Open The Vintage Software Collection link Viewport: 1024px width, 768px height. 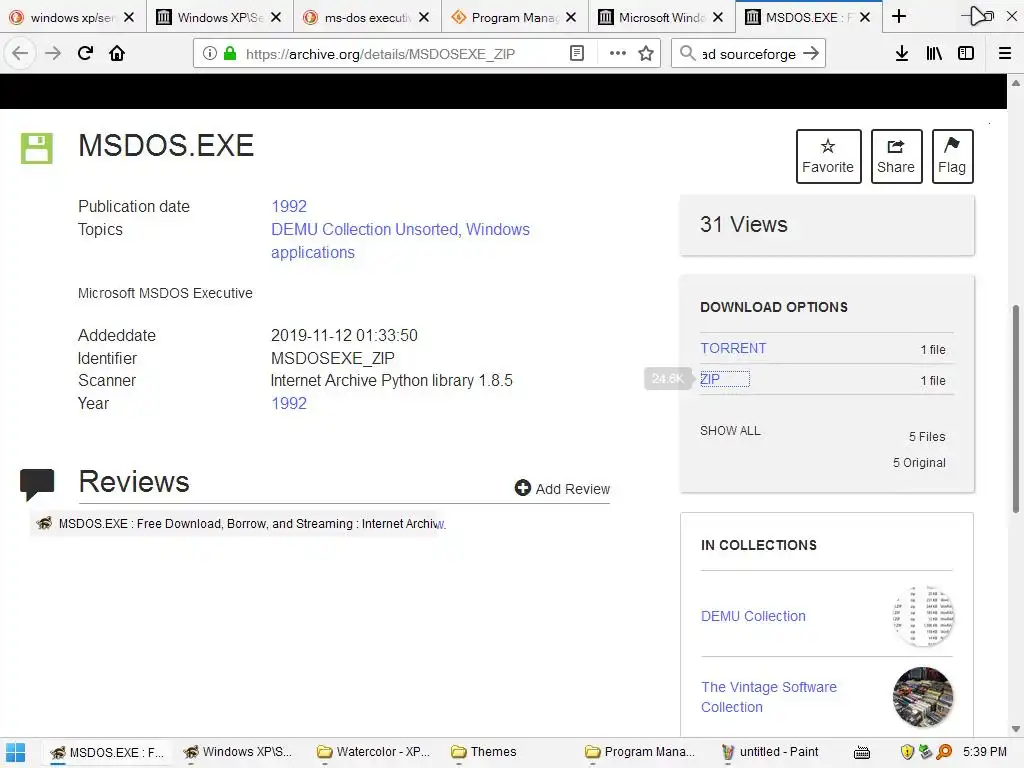[x=769, y=697]
